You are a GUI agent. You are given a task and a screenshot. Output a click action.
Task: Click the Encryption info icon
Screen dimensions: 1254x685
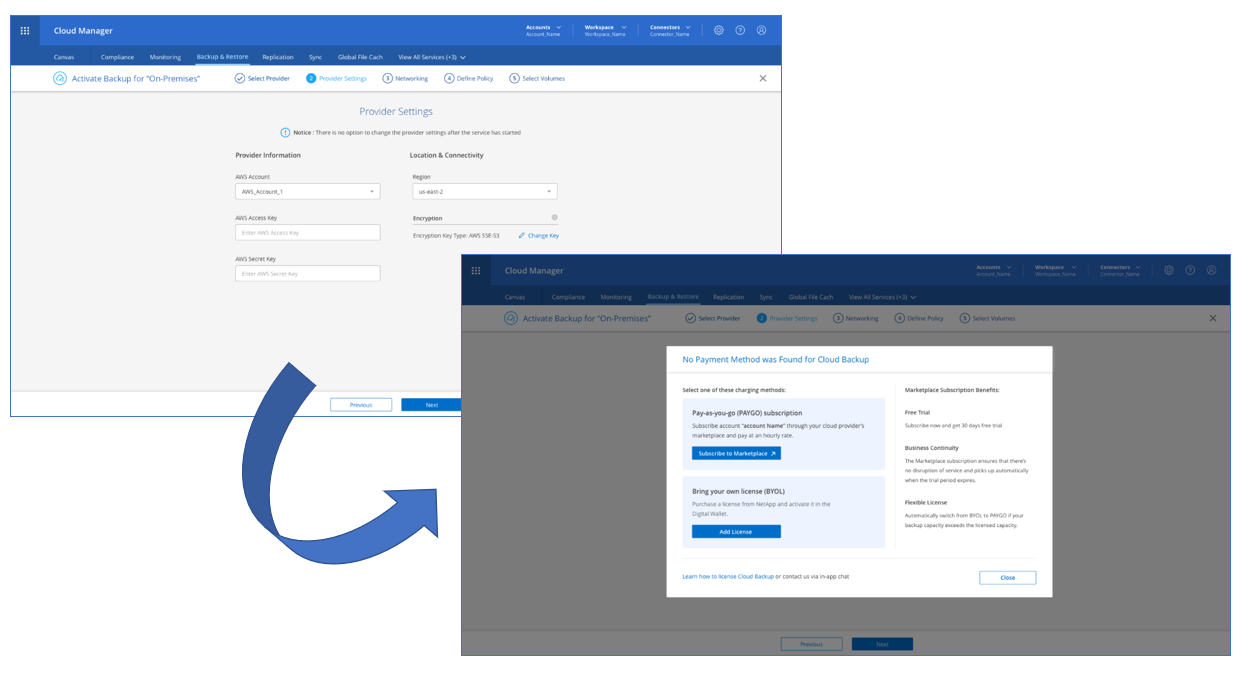tap(554, 217)
